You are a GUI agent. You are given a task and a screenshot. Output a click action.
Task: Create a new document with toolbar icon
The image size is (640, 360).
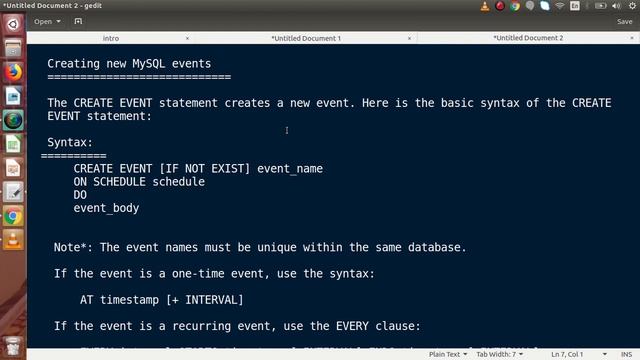pyautogui.click(x=78, y=21)
